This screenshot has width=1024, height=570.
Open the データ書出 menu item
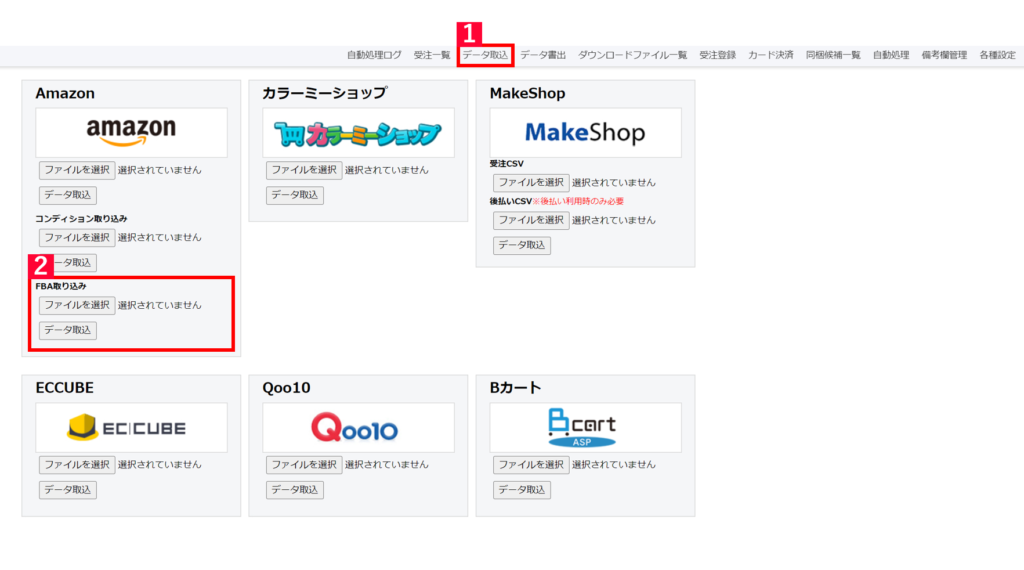point(543,55)
